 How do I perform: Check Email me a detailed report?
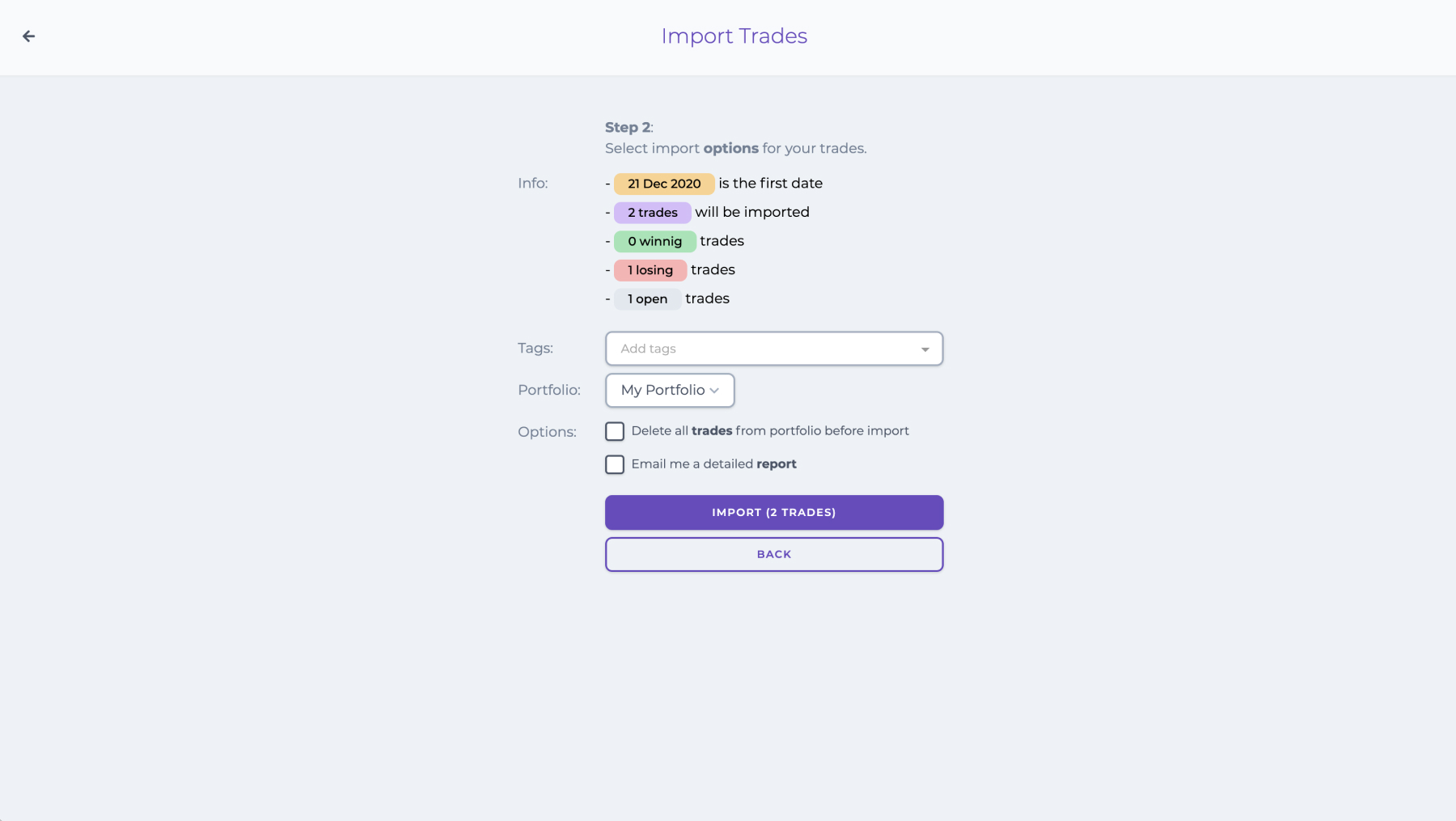pos(615,464)
